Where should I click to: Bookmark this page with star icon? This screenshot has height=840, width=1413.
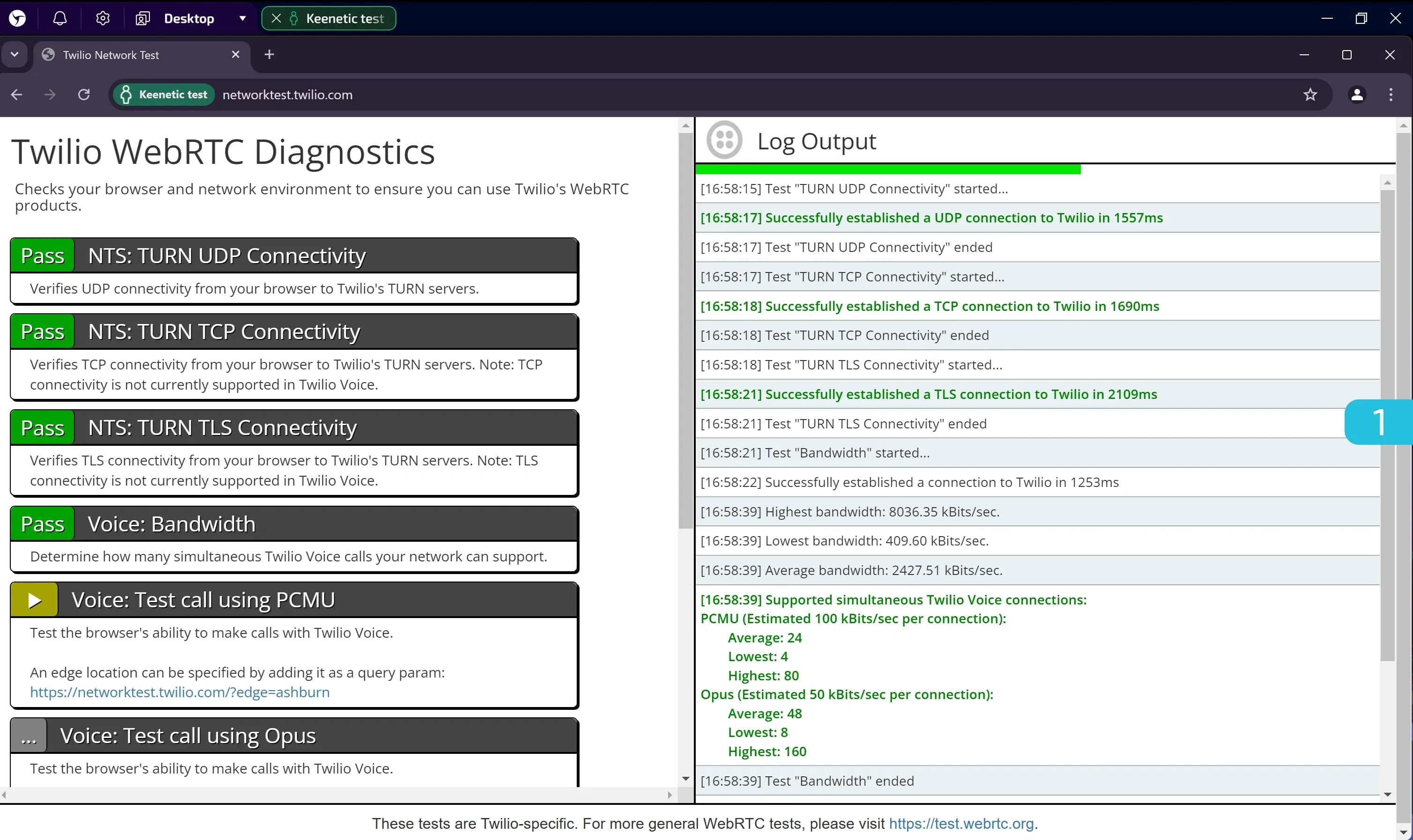click(x=1310, y=95)
